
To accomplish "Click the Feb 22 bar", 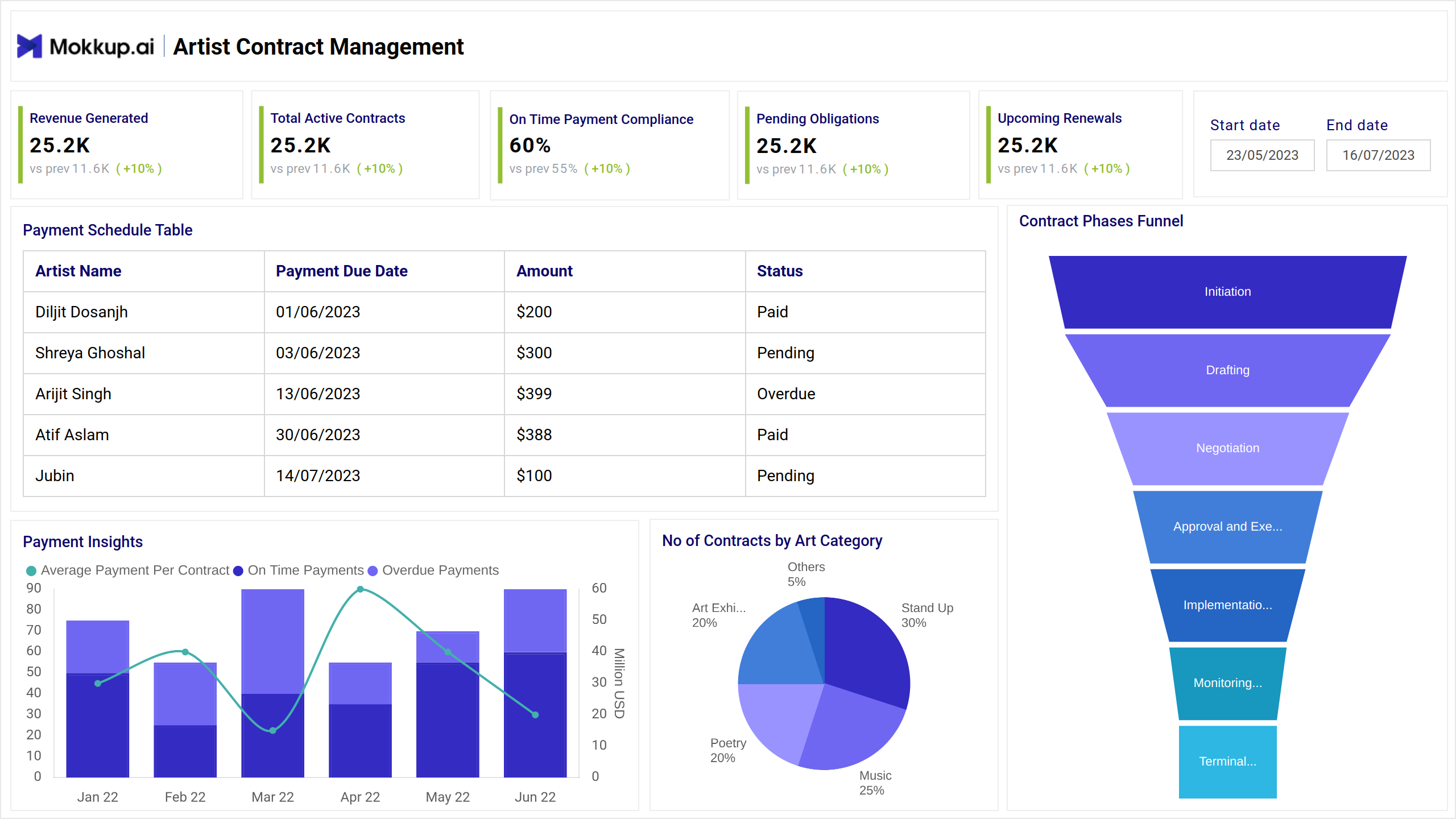I will pos(185,720).
